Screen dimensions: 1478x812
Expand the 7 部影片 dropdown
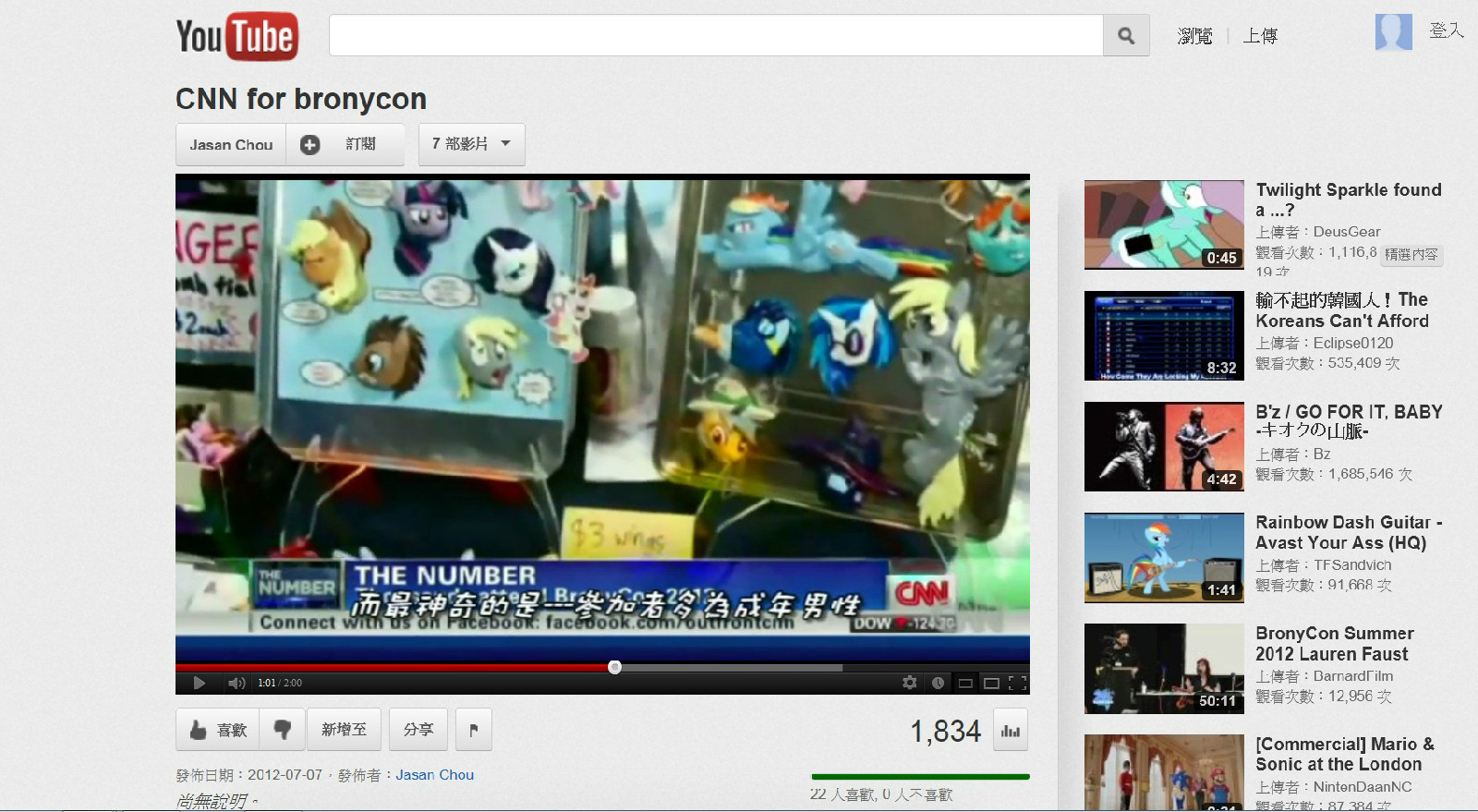[472, 144]
